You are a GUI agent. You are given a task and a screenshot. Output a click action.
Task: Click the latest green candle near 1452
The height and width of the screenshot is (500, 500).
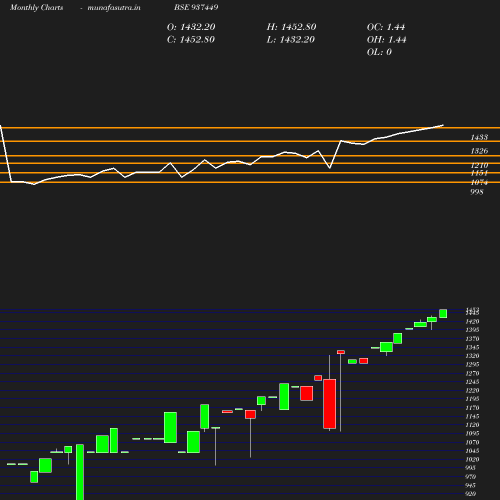click(x=443, y=314)
